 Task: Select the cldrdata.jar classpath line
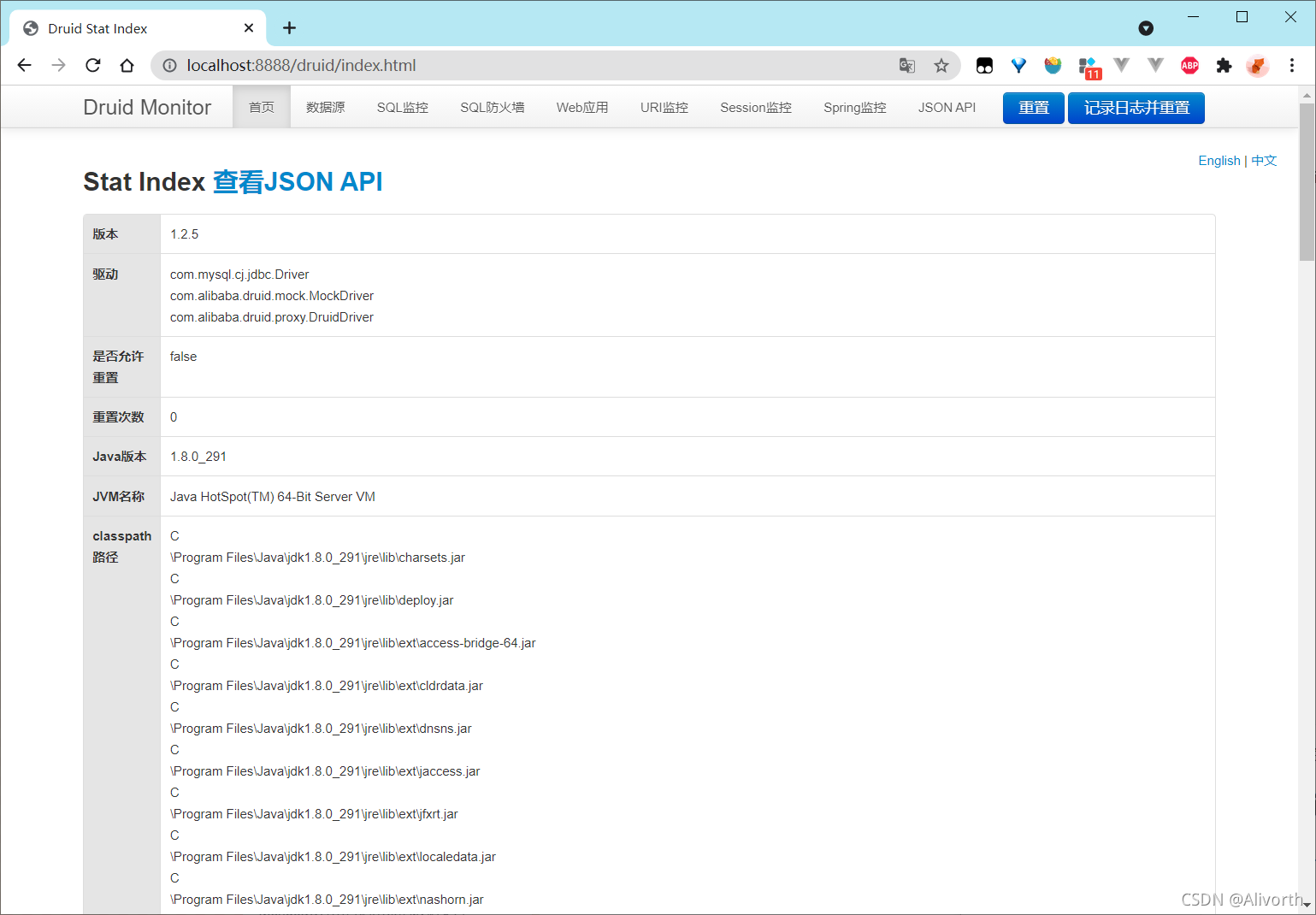click(327, 685)
